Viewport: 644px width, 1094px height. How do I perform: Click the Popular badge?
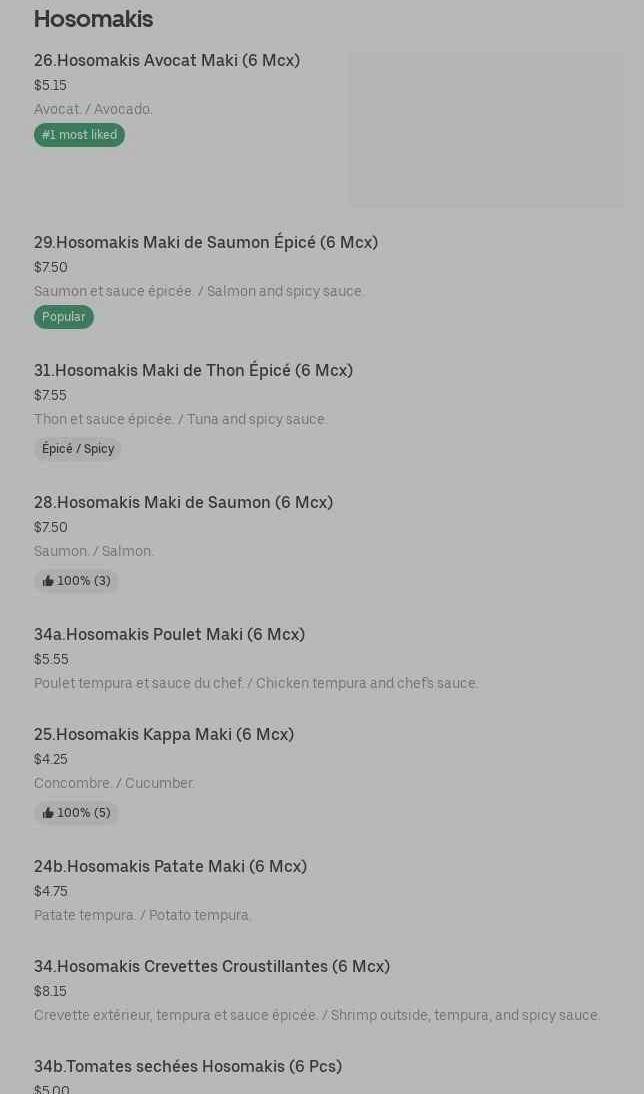coord(63,317)
